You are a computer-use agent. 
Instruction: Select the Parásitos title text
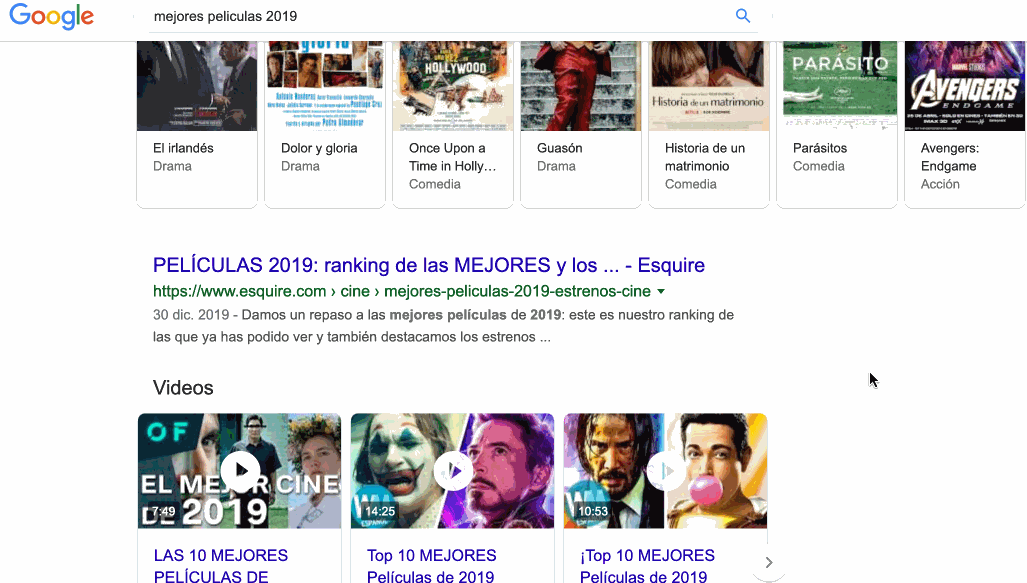click(820, 148)
